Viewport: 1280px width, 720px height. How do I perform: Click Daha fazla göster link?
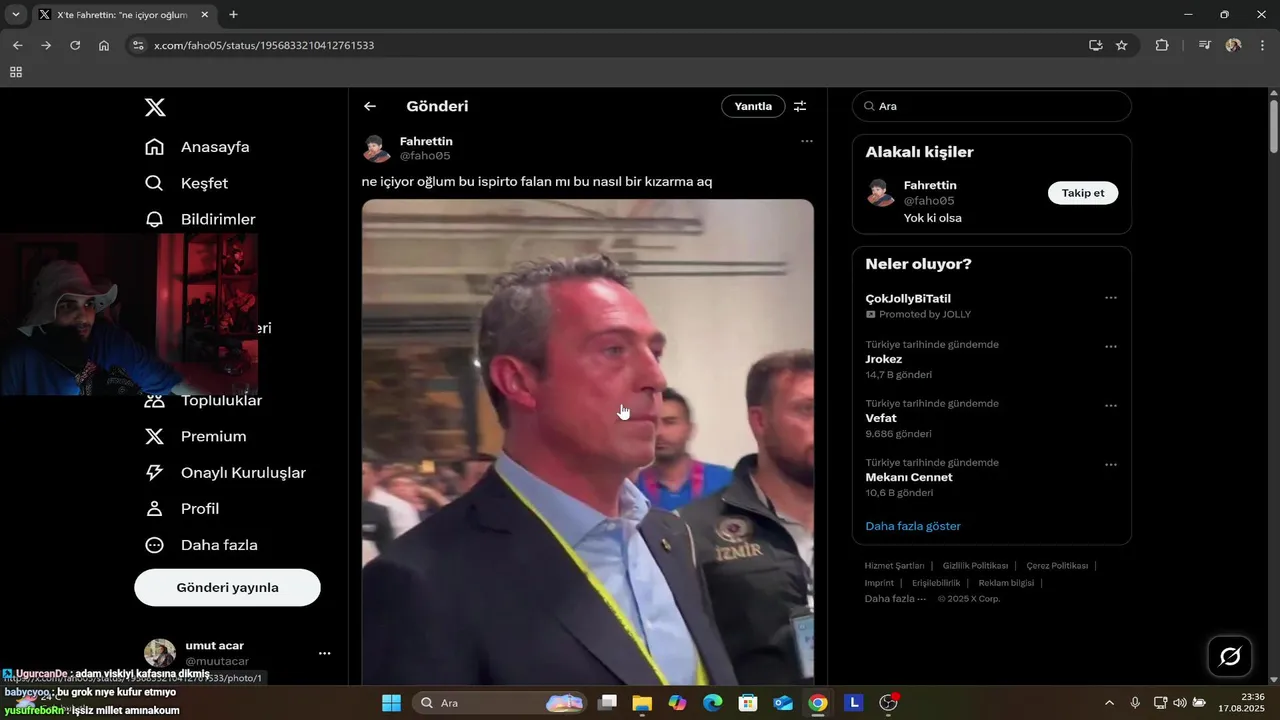[913, 526]
